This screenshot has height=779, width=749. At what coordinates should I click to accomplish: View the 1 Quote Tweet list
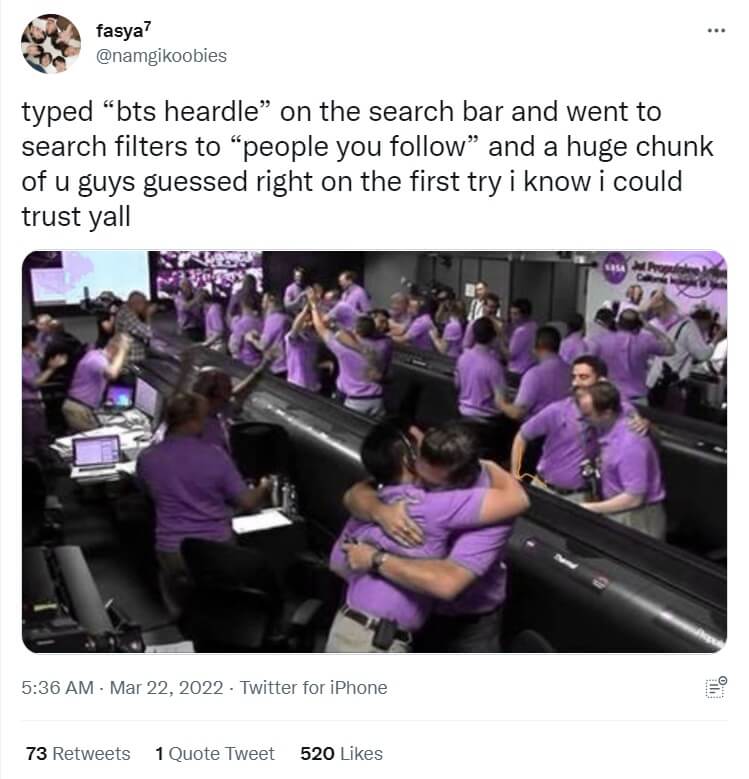tap(215, 753)
